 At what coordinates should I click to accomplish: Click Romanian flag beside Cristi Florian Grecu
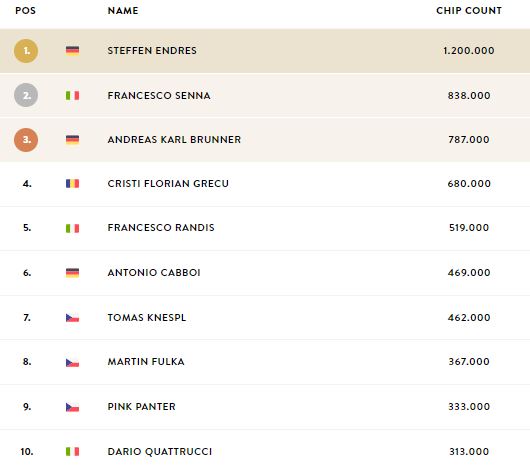(72, 184)
